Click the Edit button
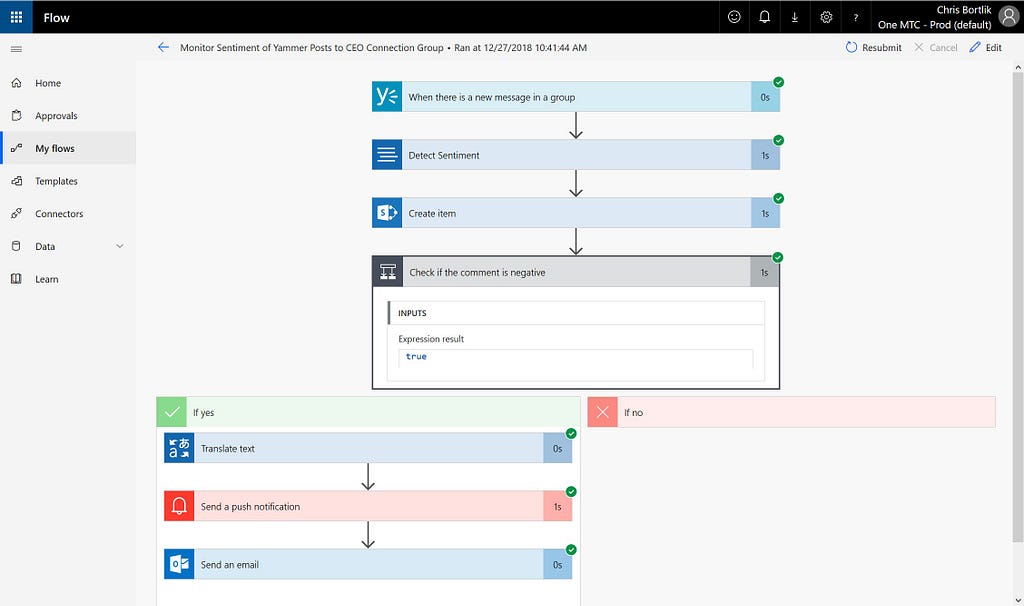1024x606 pixels. pos(985,48)
